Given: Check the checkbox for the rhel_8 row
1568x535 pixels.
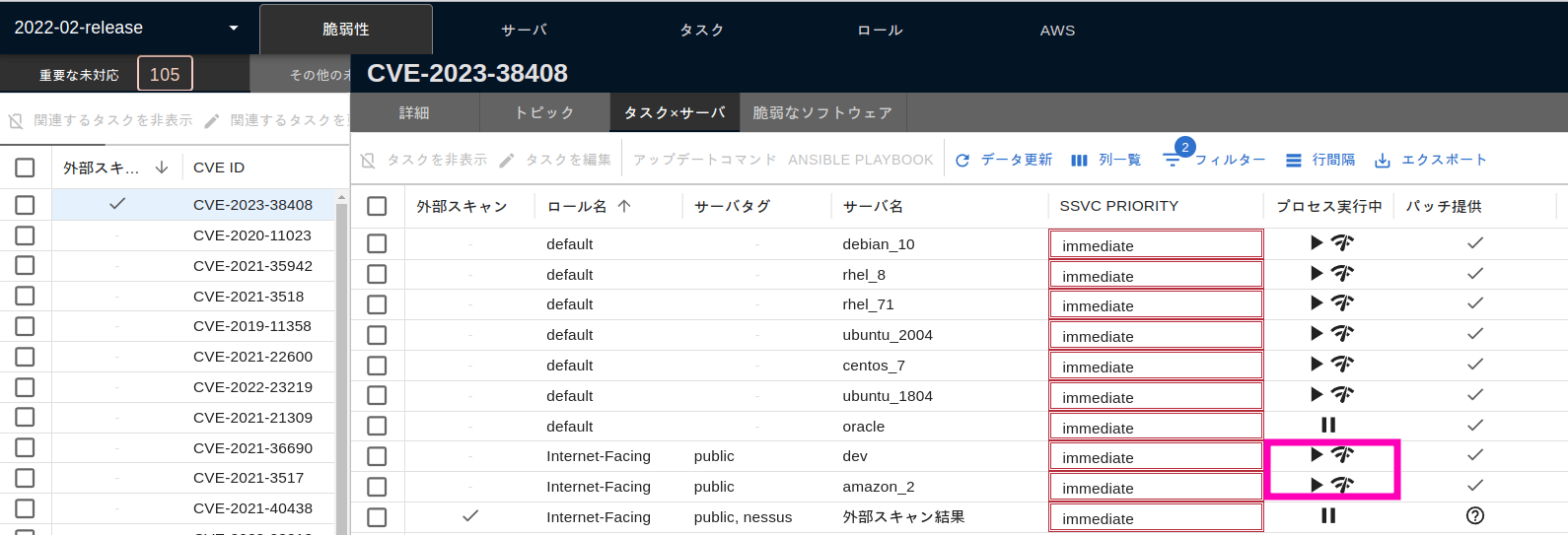Looking at the screenshot, I should (x=377, y=274).
